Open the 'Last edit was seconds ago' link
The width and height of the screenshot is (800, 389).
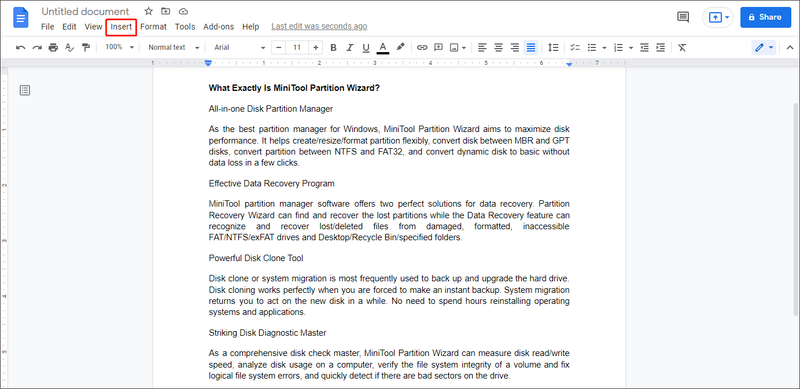click(x=319, y=26)
